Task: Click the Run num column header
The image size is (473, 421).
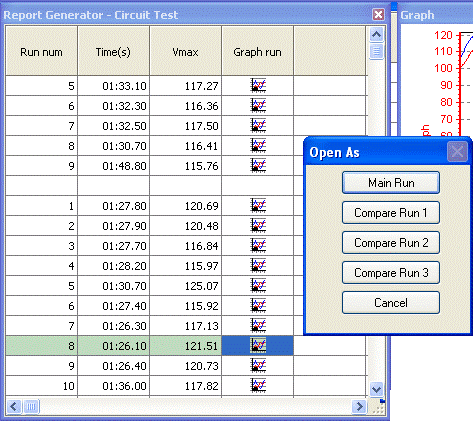Action: tap(41, 51)
